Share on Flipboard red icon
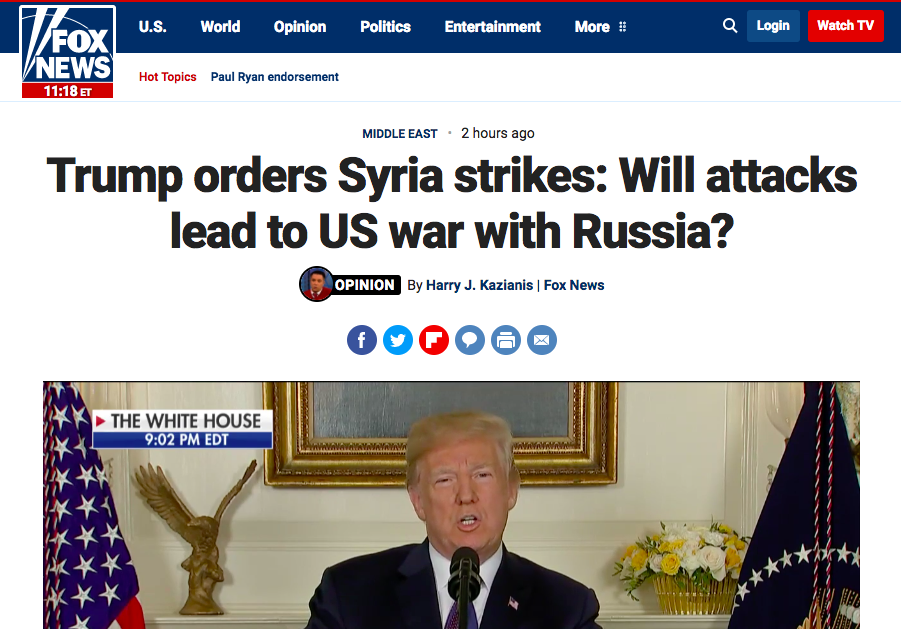Viewport: 901px width, 629px height. click(434, 340)
